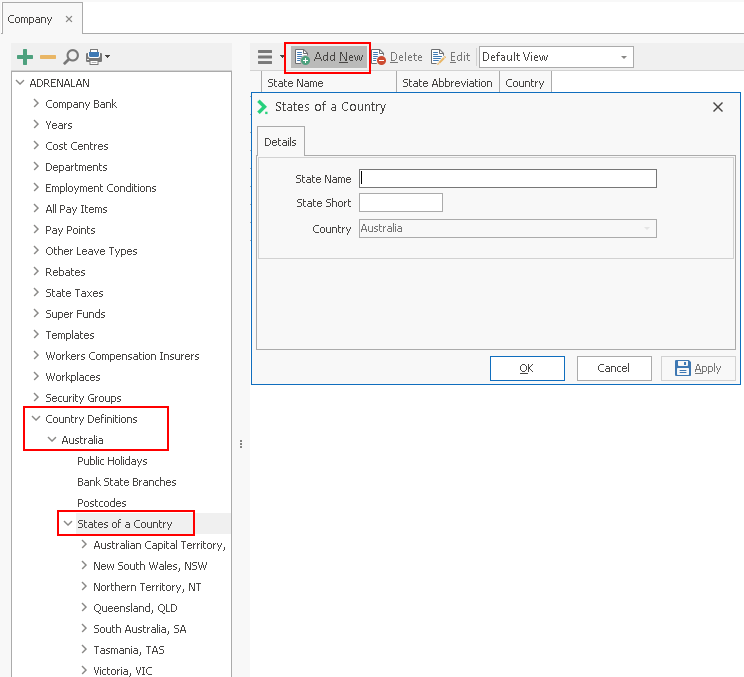The image size is (744, 677).
Task: Click the Delete toolbar button
Action: pos(397,57)
